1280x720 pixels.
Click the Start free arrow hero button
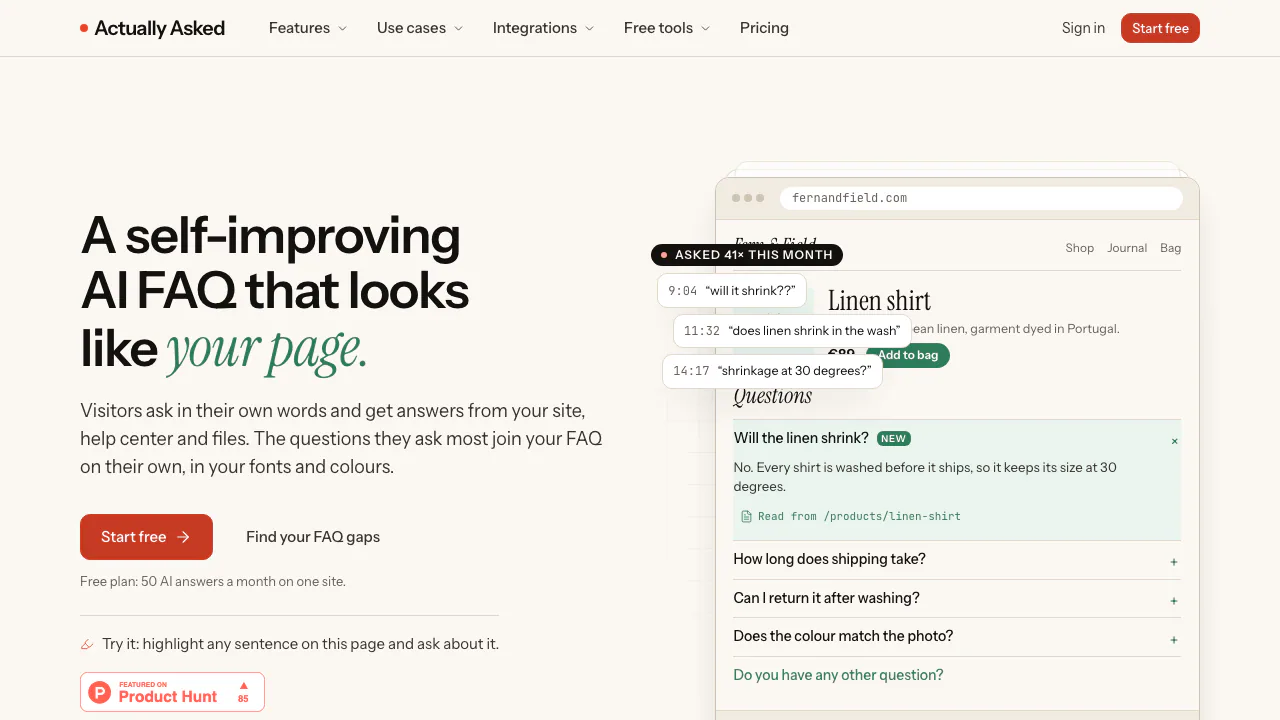click(146, 537)
